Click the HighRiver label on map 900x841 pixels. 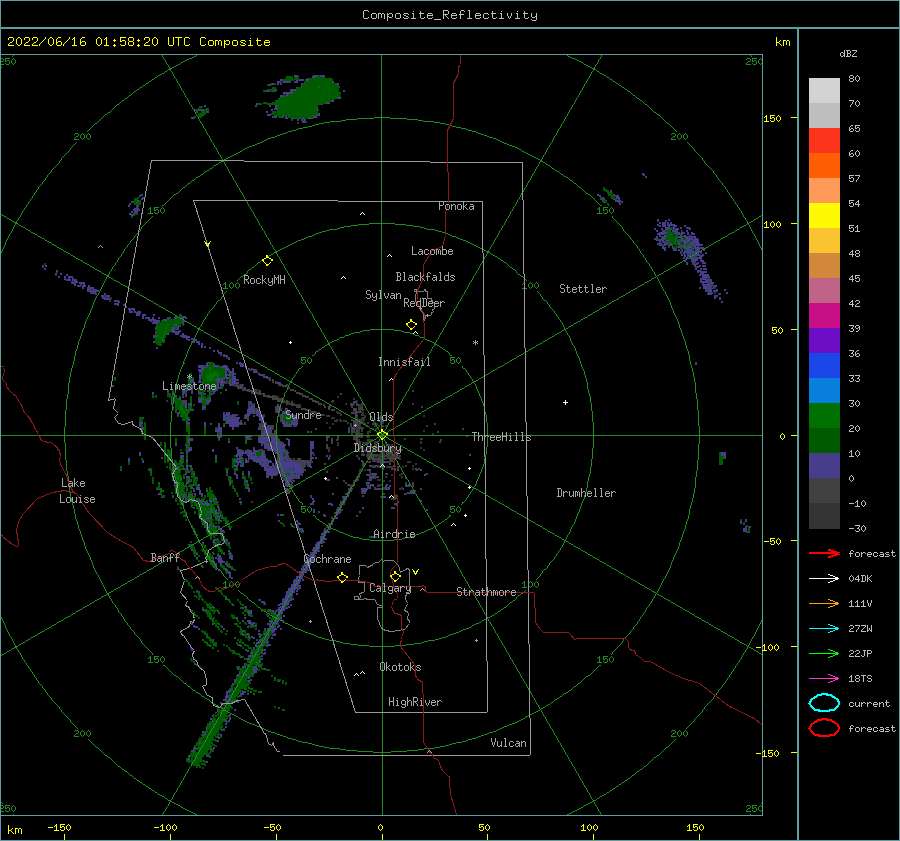414,702
